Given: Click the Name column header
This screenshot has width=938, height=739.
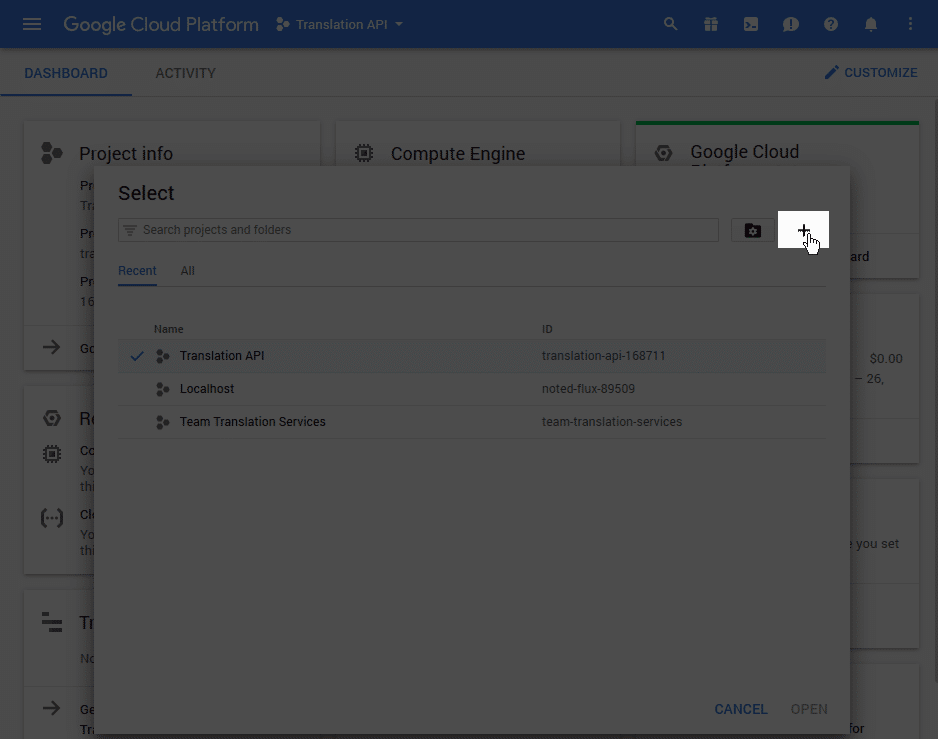Looking at the screenshot, I should [169, 329].
